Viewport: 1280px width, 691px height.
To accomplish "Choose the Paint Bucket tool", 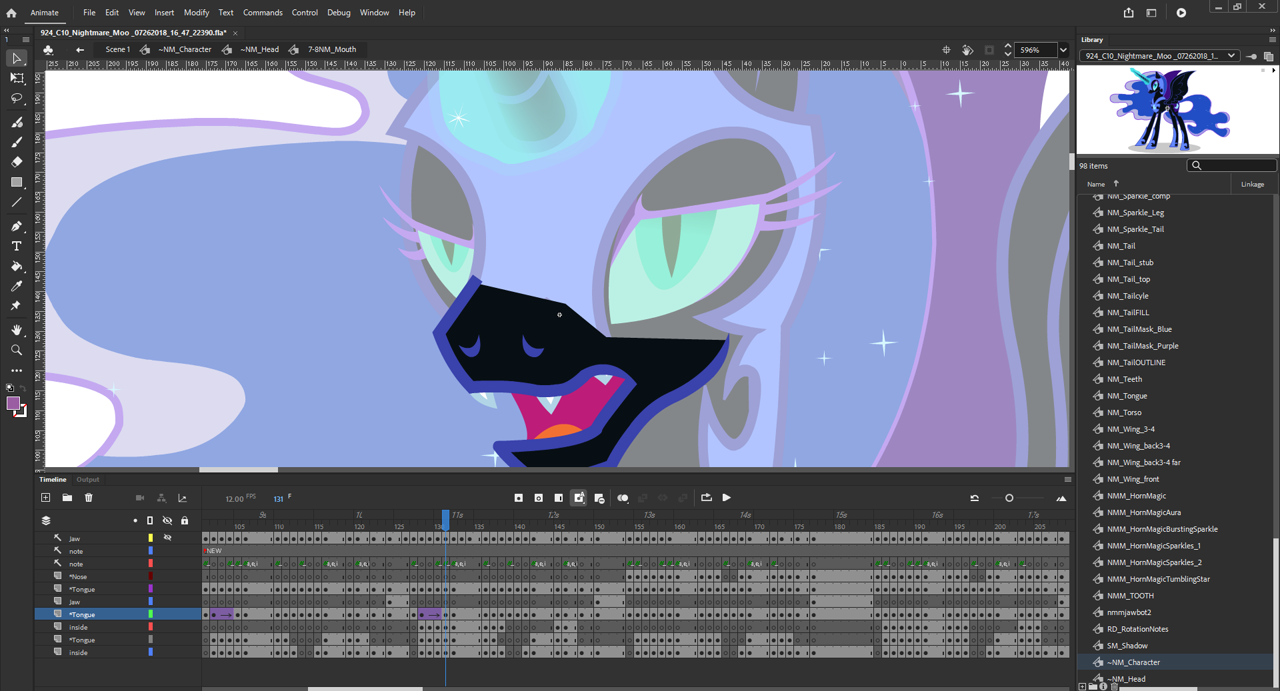I will click(16, 268).
